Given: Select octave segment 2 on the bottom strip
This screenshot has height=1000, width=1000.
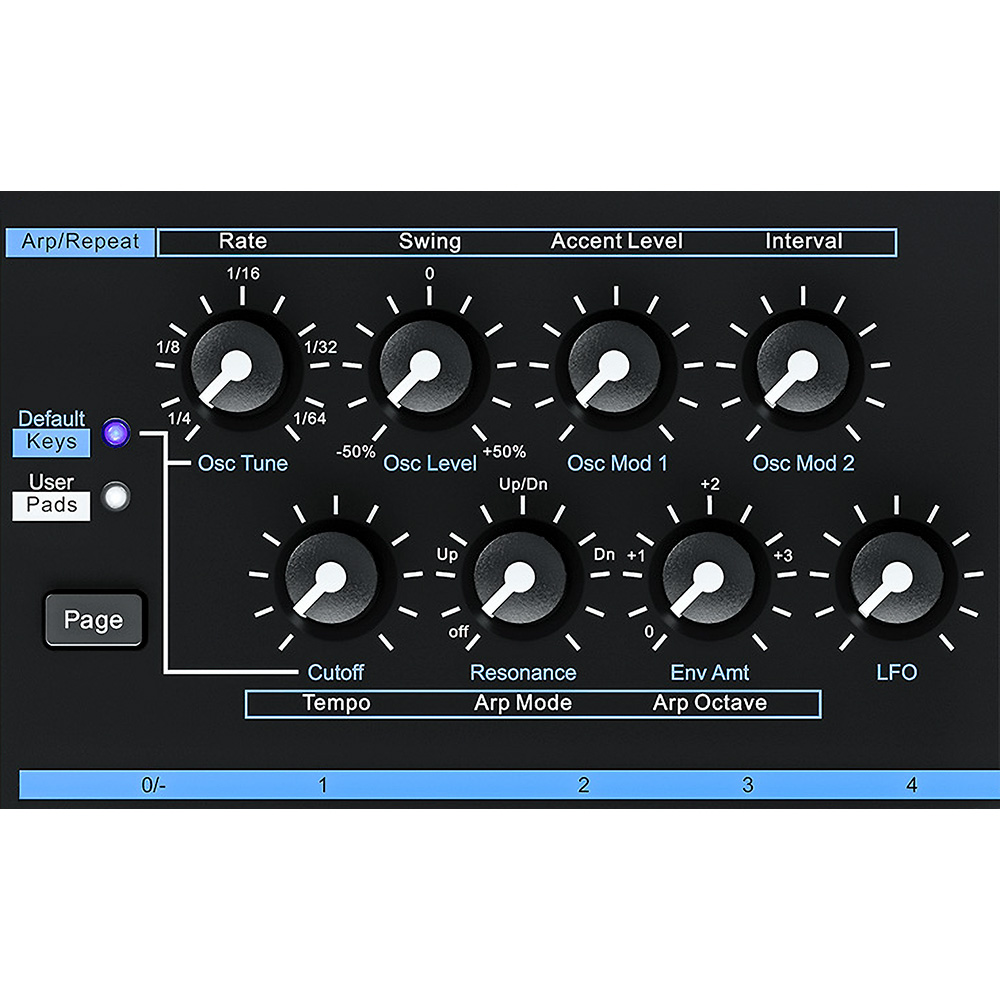Looking at the screenshot, I should tap(583, 785).
